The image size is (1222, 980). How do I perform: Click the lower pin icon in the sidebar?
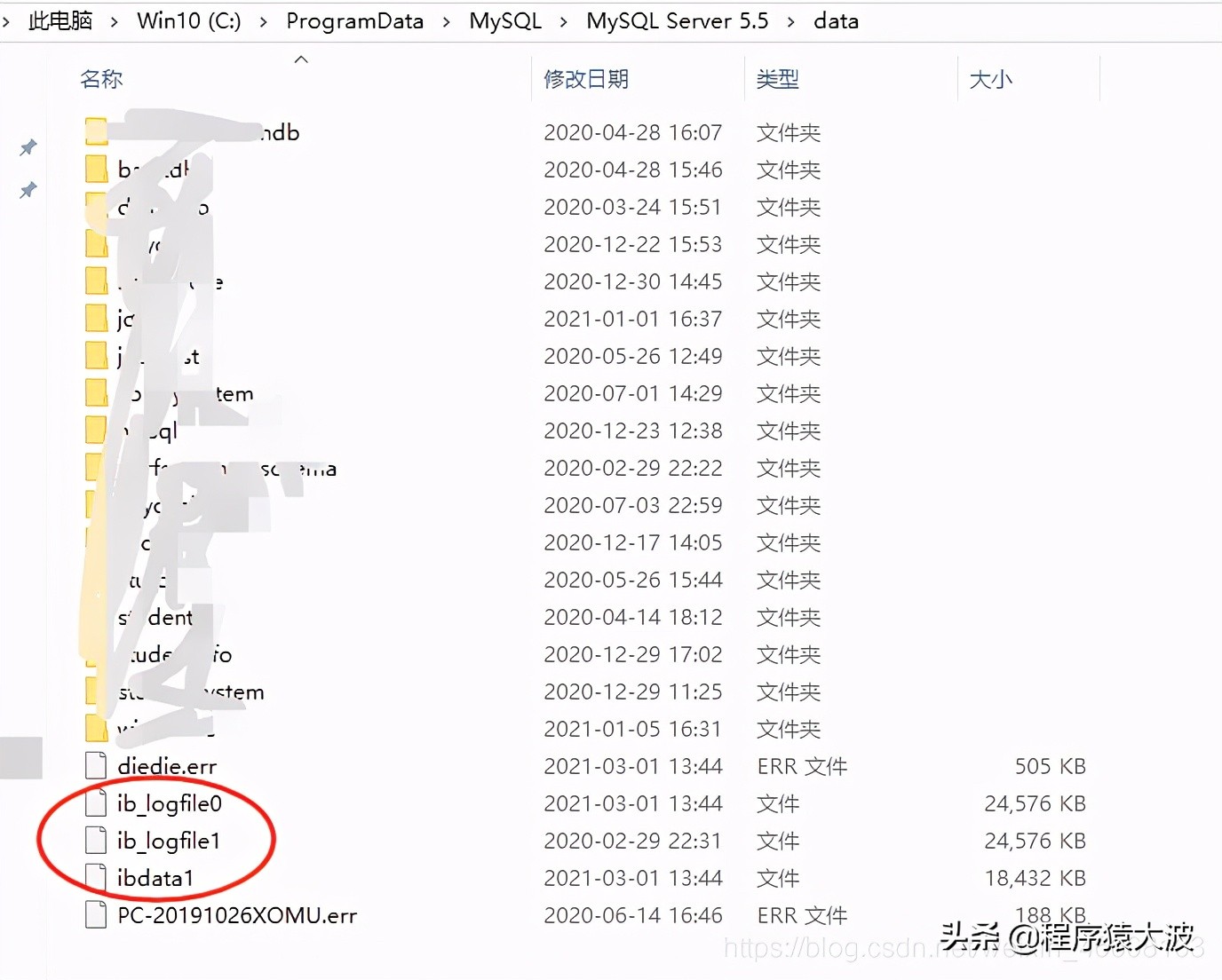(28, 190)
